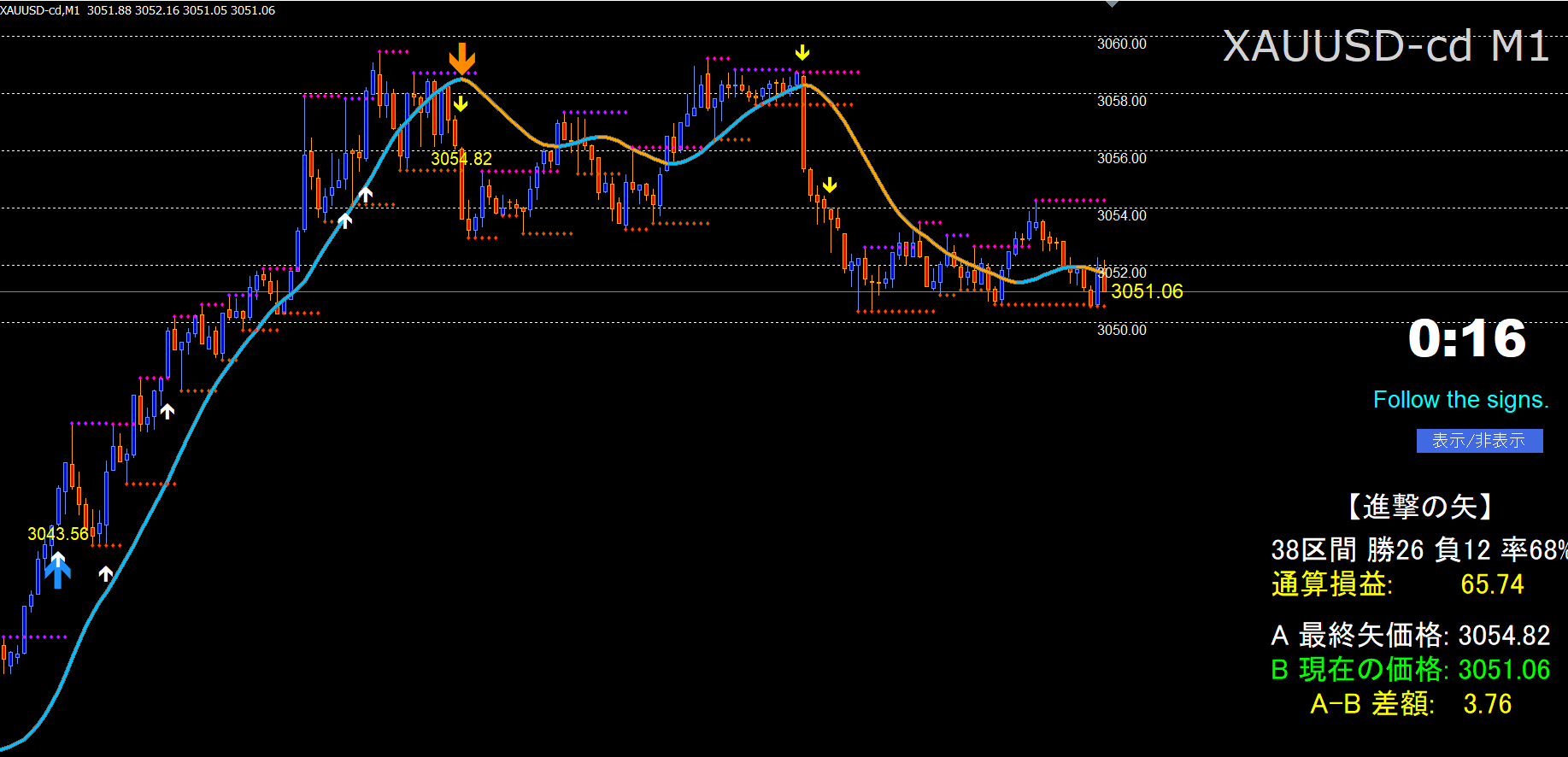Click the 3050.00 price axis label
The height and width of the screenshot is (757, 1568).
pos(1122,330)
